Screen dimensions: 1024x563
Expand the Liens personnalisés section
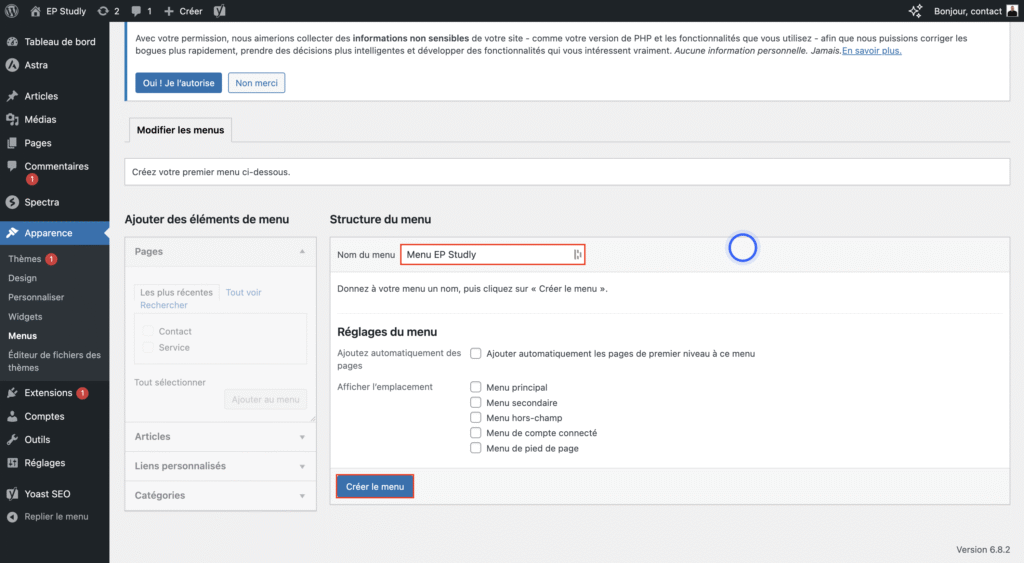(221, 466)
